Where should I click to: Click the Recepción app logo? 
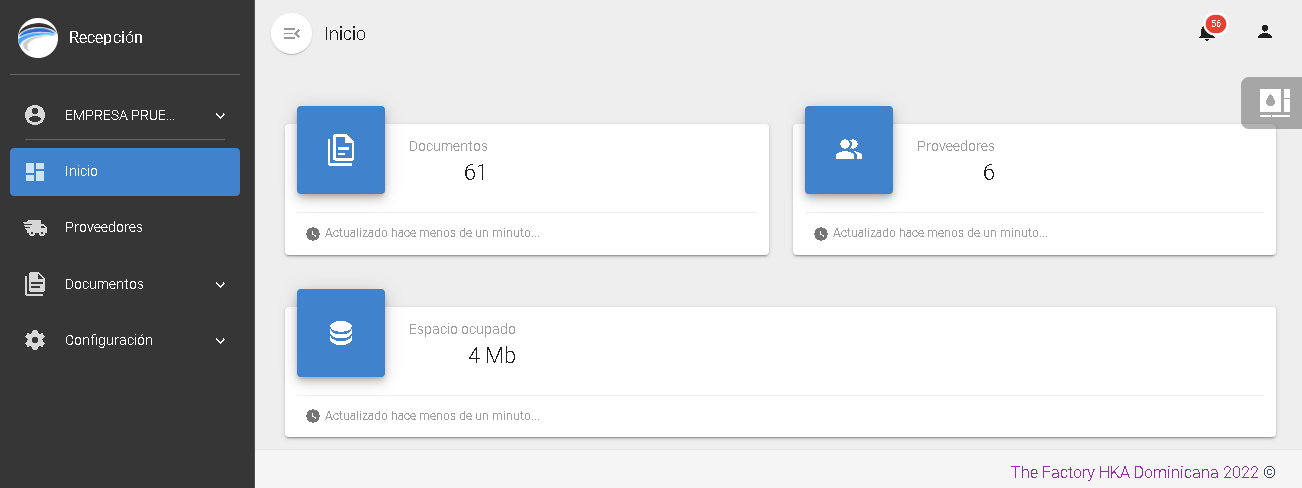38,38
